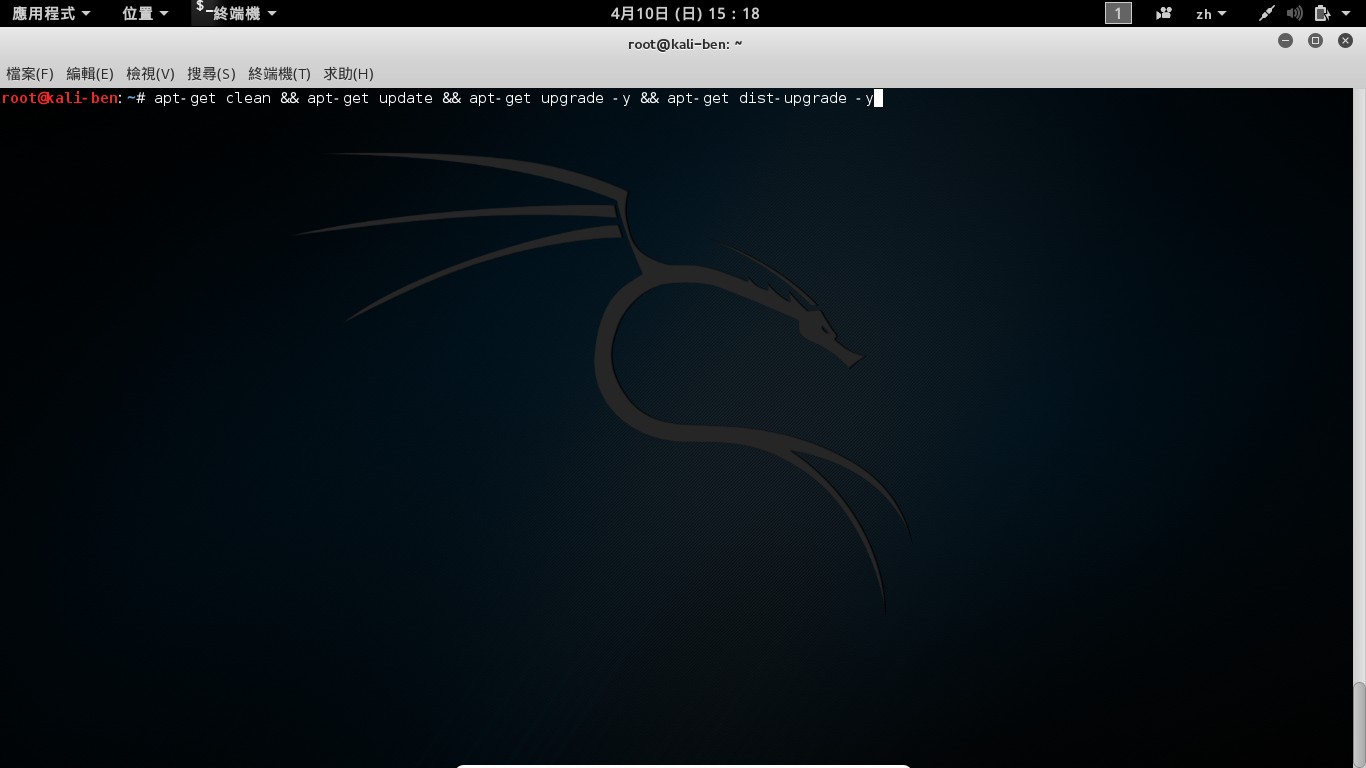Minimize the root@kali-ben terminal window
The height and width of the screenshot is (768, 1366).
pyautogui.click(x=1285, y=41)
